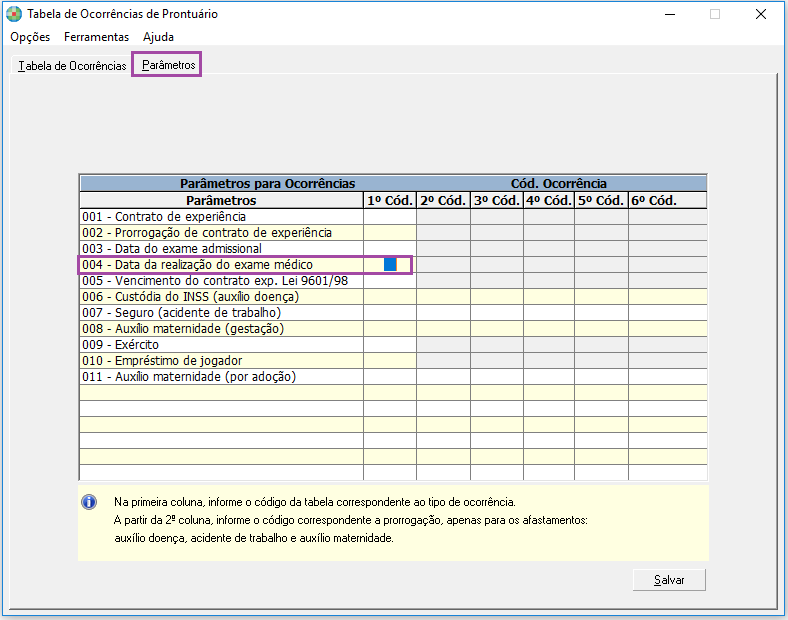Viewport: 788px width, 620px height.
Task: Select row 007 - Seguro (acidente de trabalho)
Action: tap(222, 313)
